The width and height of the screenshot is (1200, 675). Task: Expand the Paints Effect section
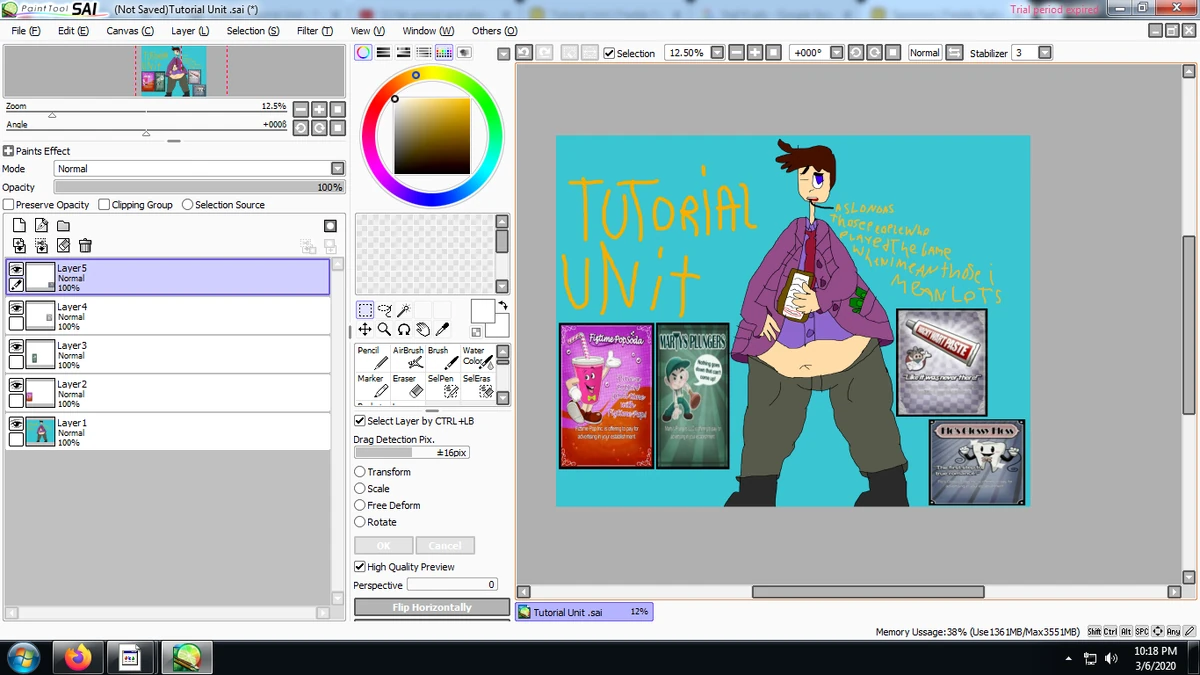click(x=9, y=151)
